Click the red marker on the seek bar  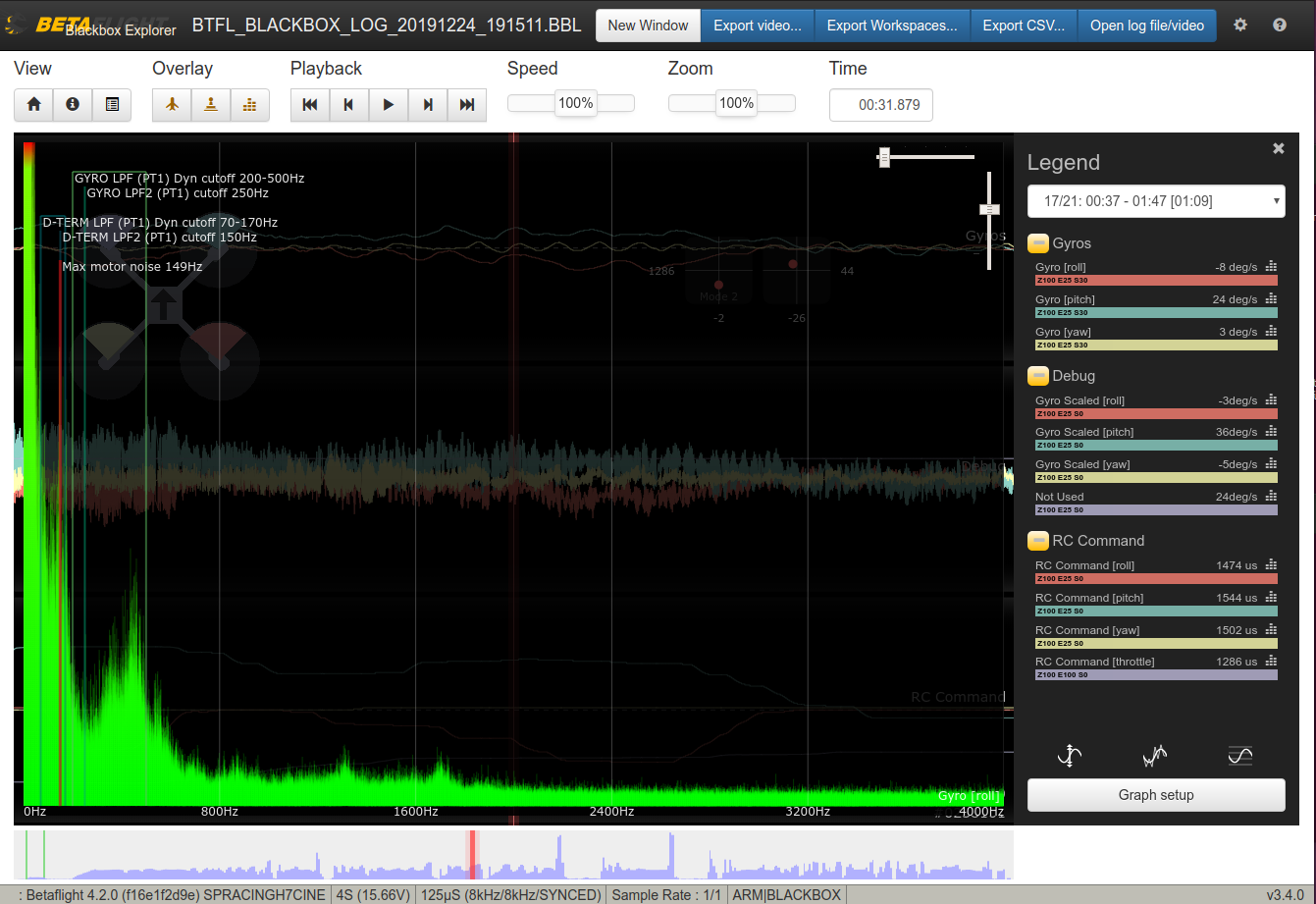click(x=472, y=855)
